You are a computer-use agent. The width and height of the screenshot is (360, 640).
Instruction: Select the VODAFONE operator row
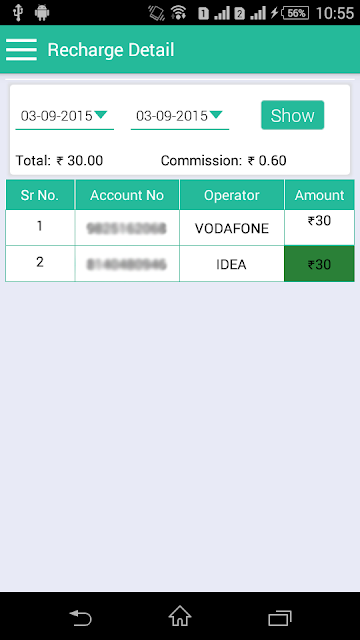pos(180,228)
